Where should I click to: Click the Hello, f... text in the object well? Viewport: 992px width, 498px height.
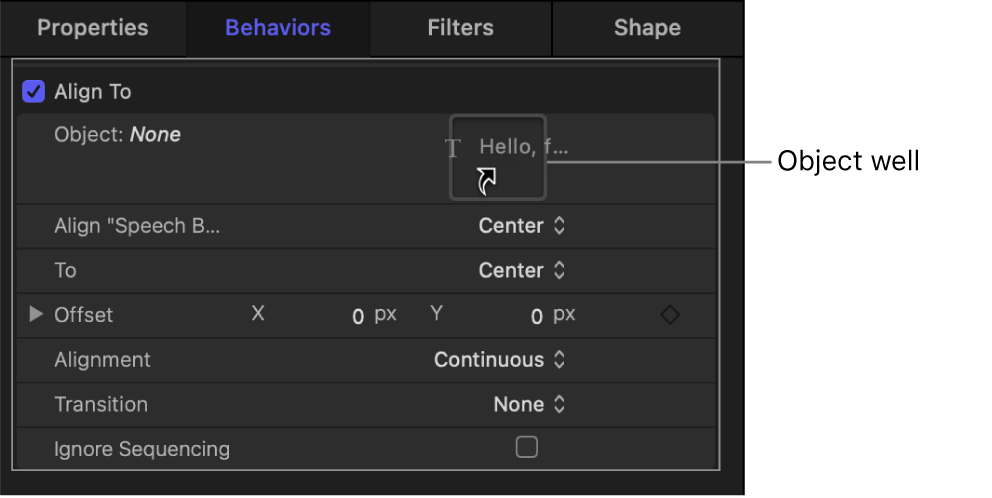[523, 148]
